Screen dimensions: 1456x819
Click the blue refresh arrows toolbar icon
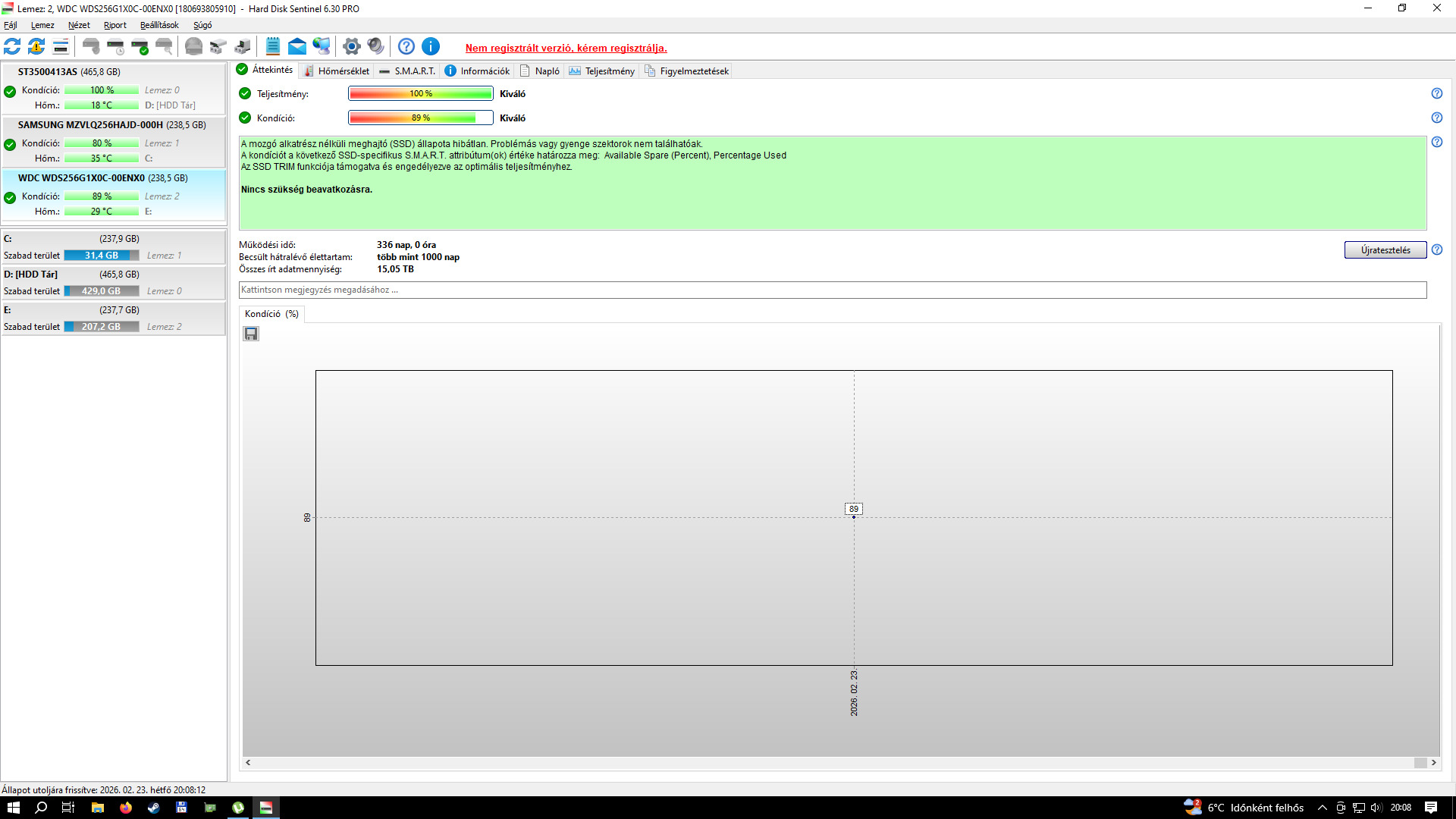pos(12,46)
